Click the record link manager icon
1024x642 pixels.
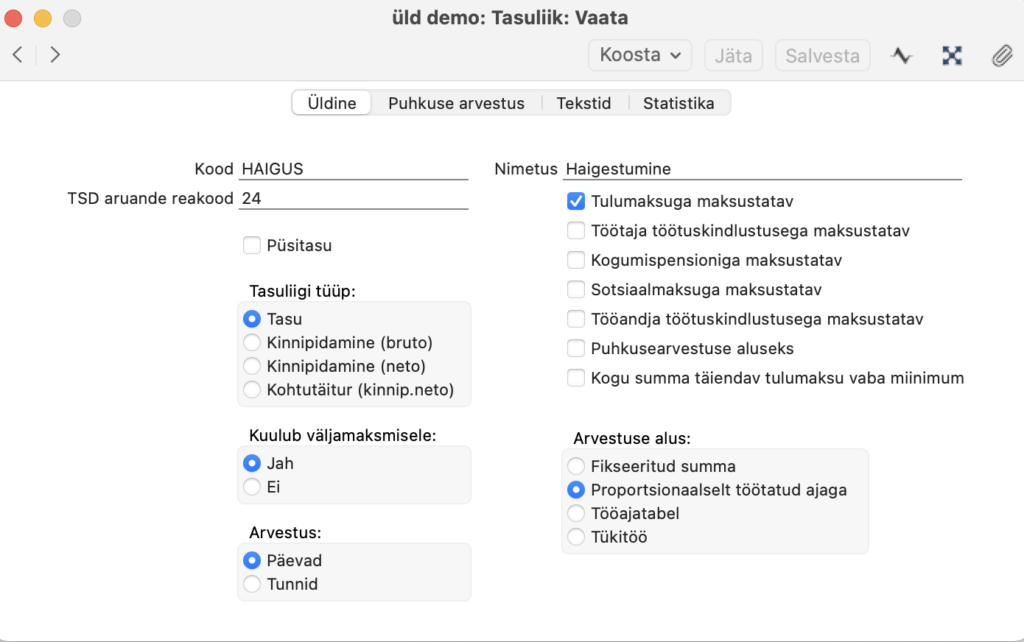[x=952, y=56]
